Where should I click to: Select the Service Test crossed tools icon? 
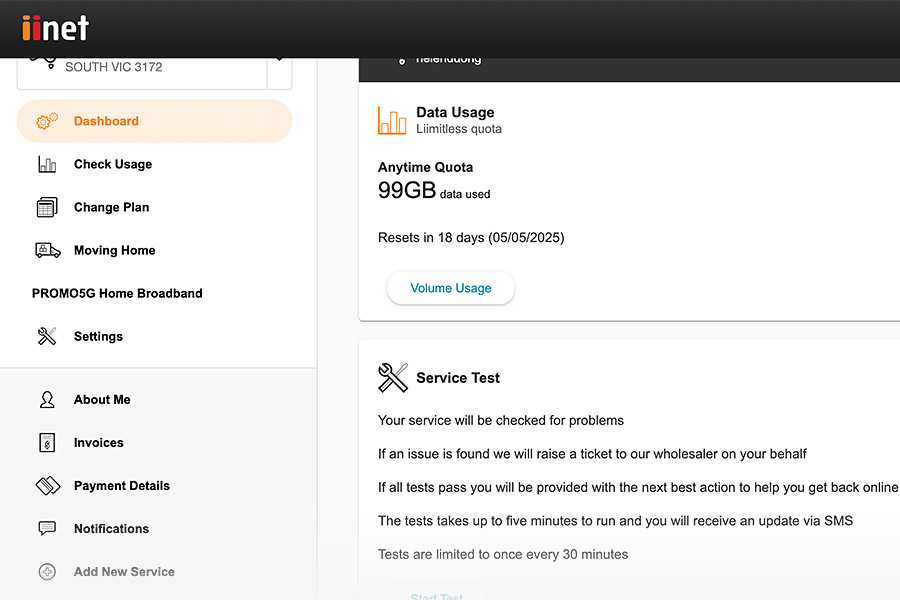pos(392,378)
